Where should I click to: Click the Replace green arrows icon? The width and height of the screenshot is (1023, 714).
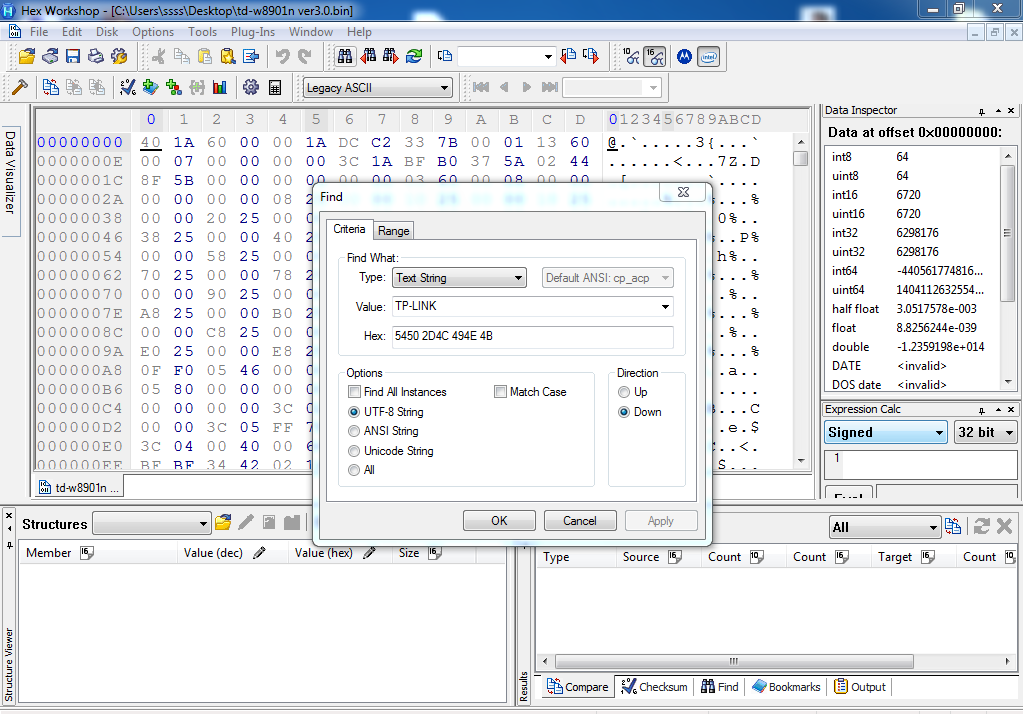414,57
